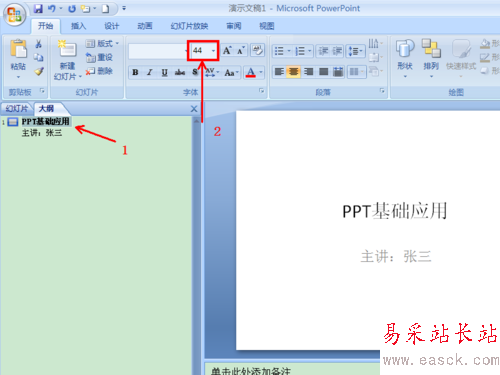Clear all formatting with eraser icon
Screen dimensions: 500x375
(257, 51)
